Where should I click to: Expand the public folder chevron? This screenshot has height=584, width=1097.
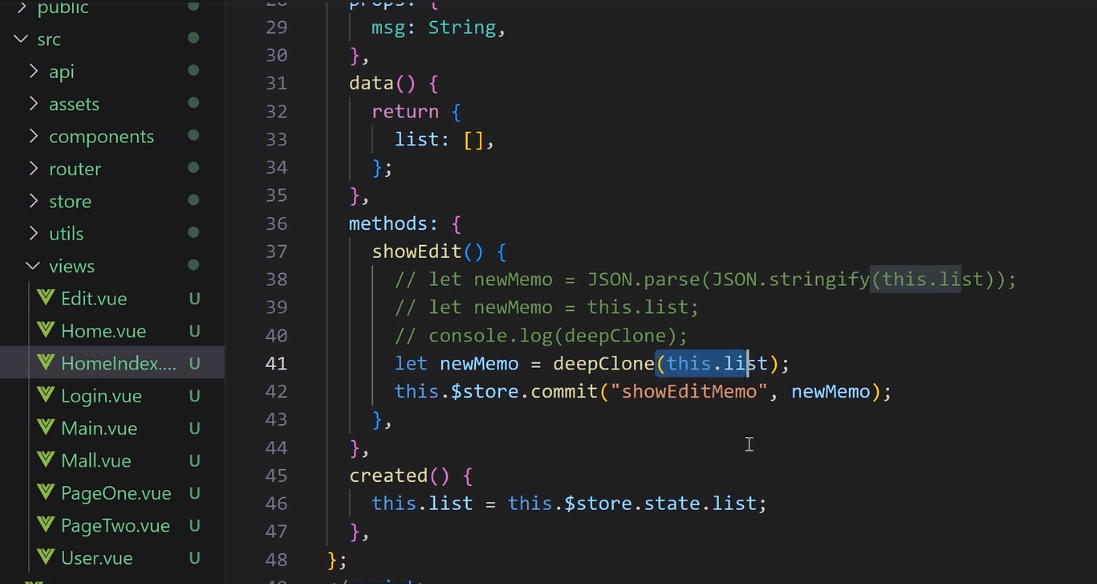coord(21,8)
